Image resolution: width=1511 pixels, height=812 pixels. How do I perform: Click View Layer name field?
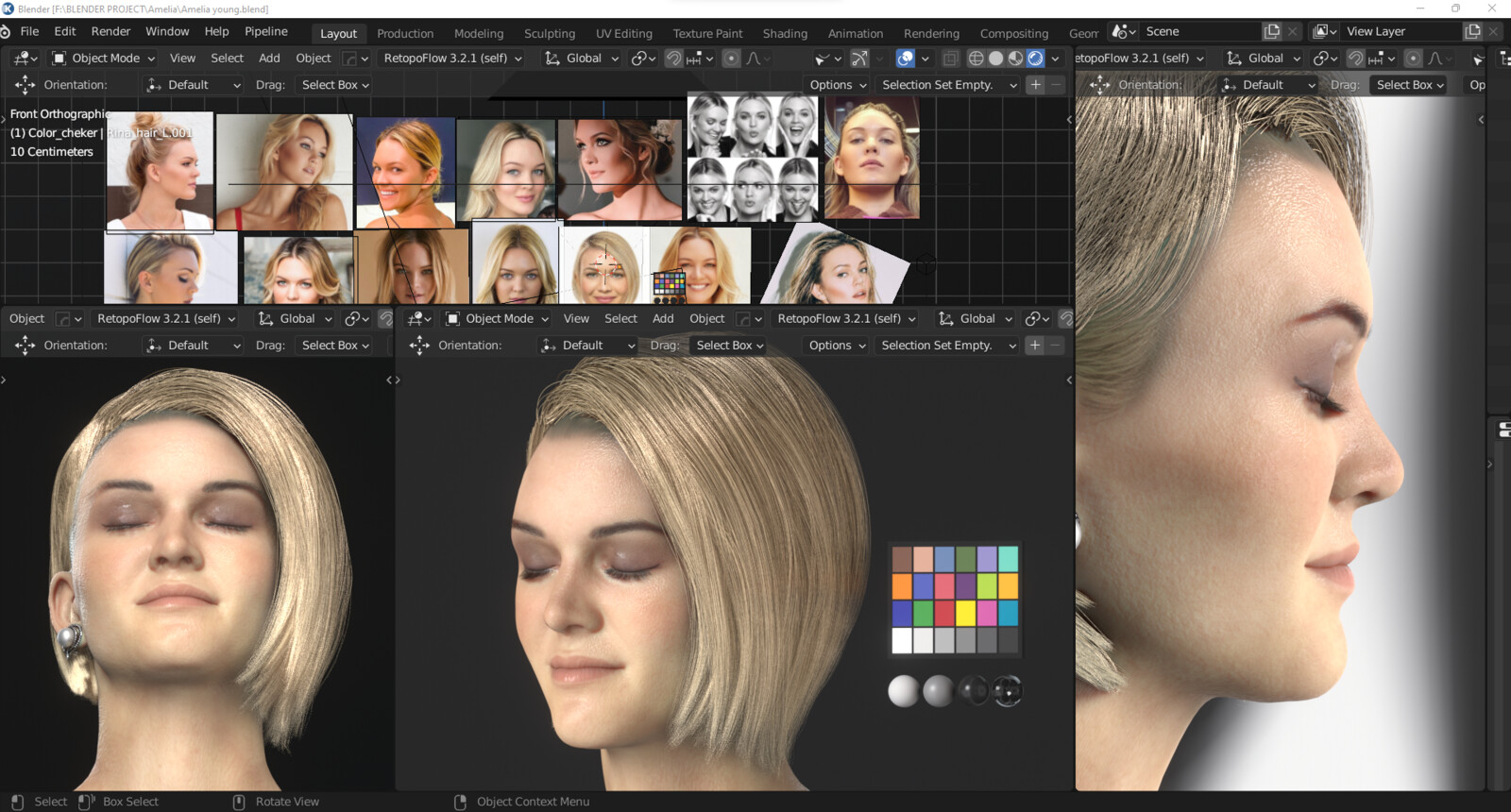1401,31
